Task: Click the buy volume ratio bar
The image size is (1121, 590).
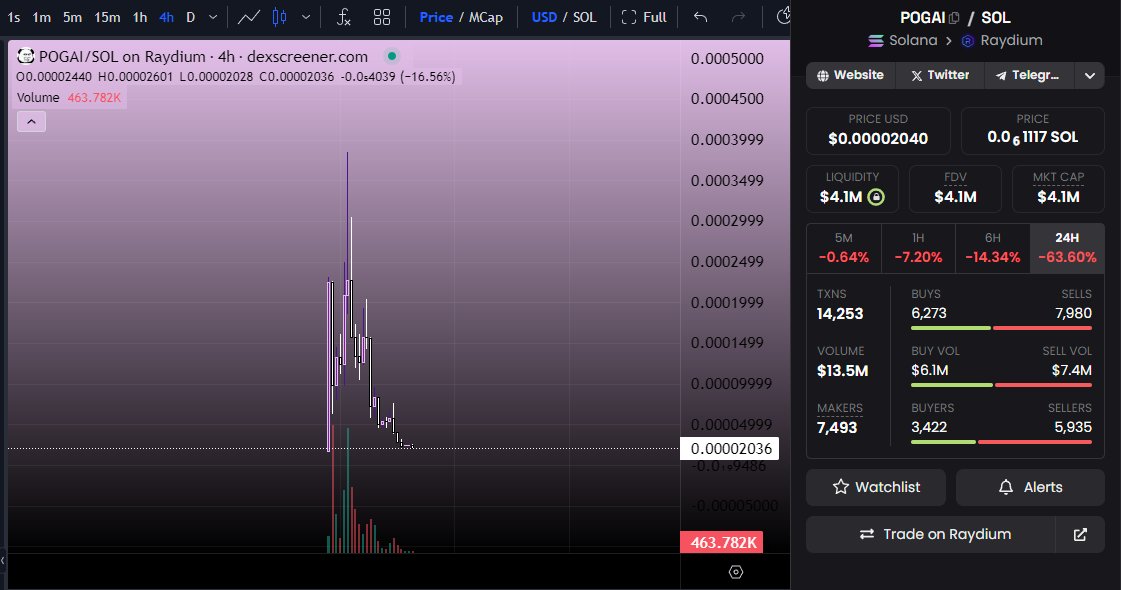Action: click(1001, 385)
